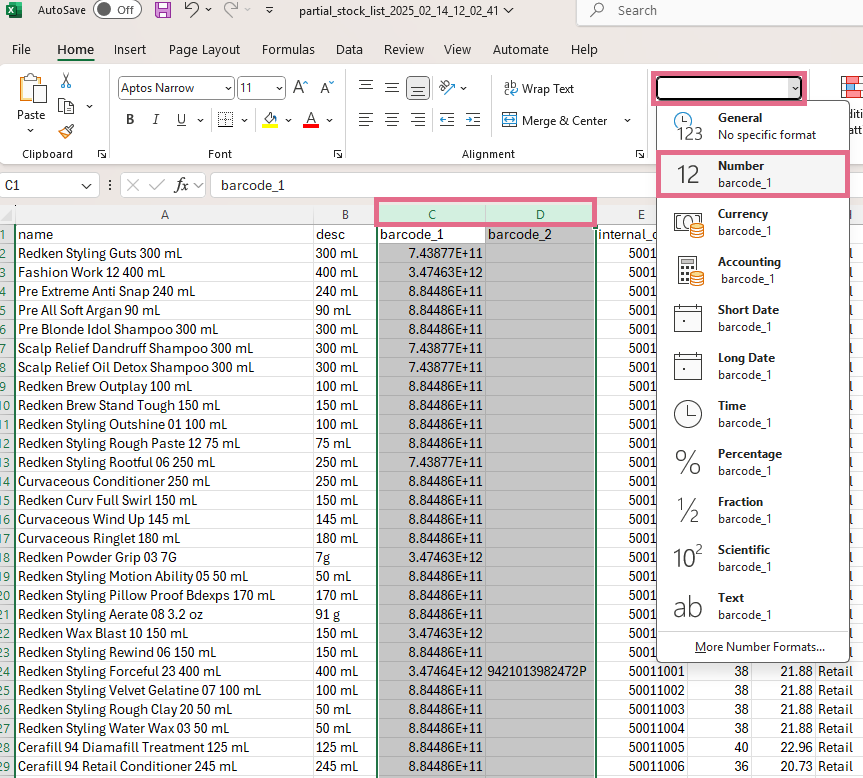The image size is (863, 778).
Task: Open underline style dropdown arrow
Action: 200,120
